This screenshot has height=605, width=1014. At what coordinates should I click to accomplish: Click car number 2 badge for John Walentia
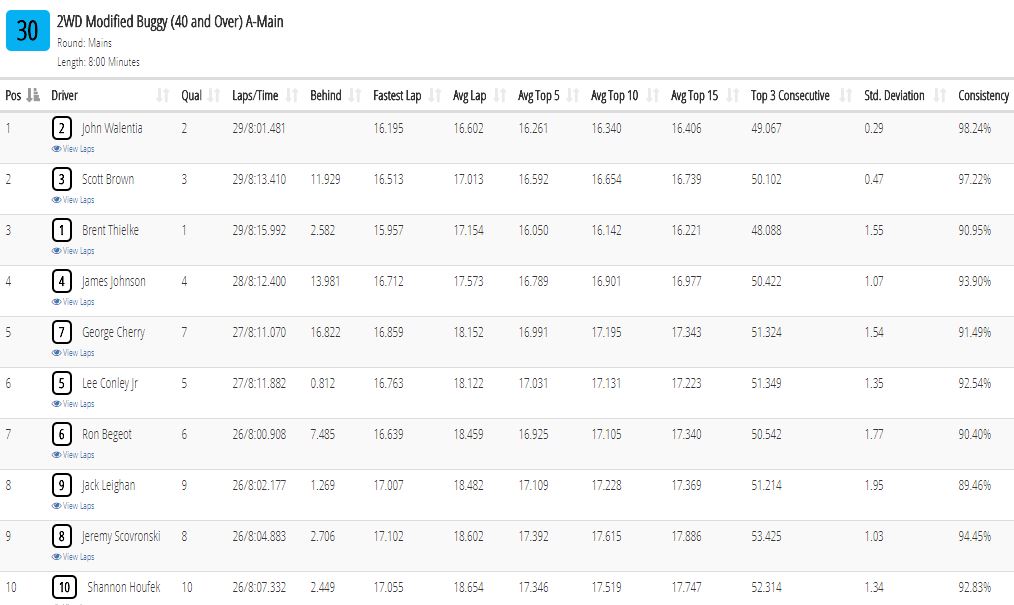[x=61, y=128]
